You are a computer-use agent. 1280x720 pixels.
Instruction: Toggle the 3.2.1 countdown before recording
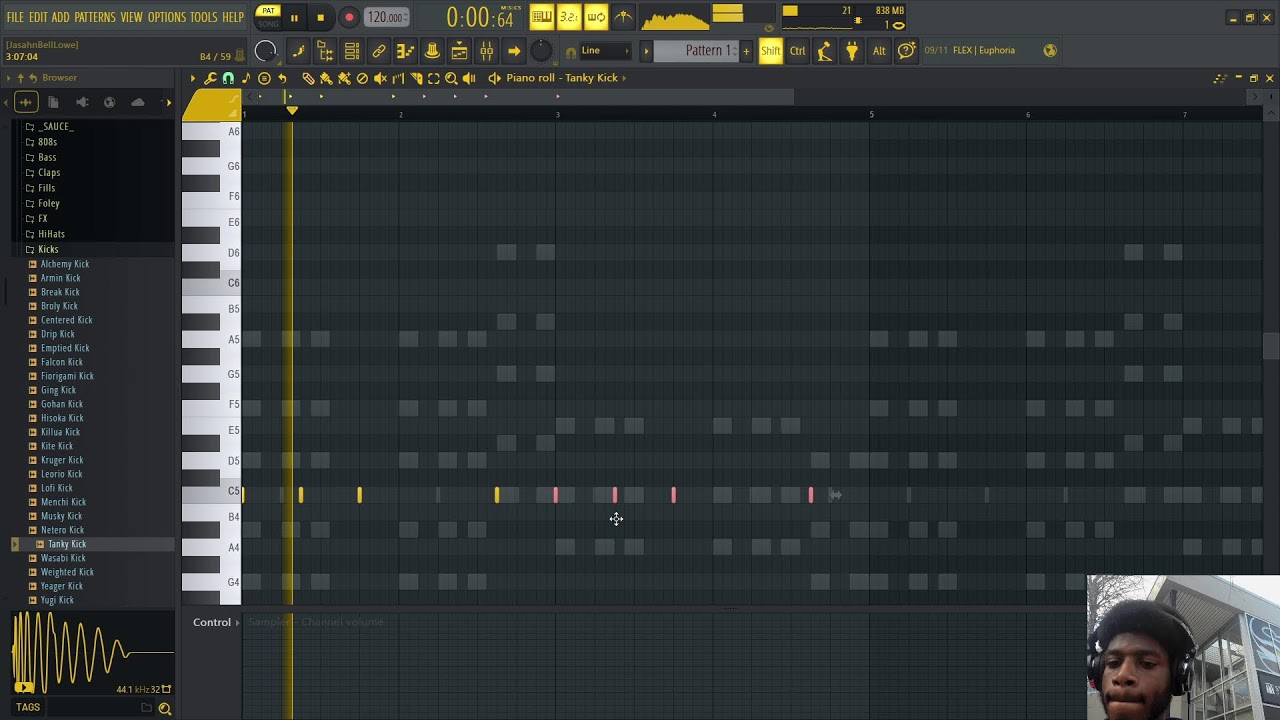(x=569, y=17)
